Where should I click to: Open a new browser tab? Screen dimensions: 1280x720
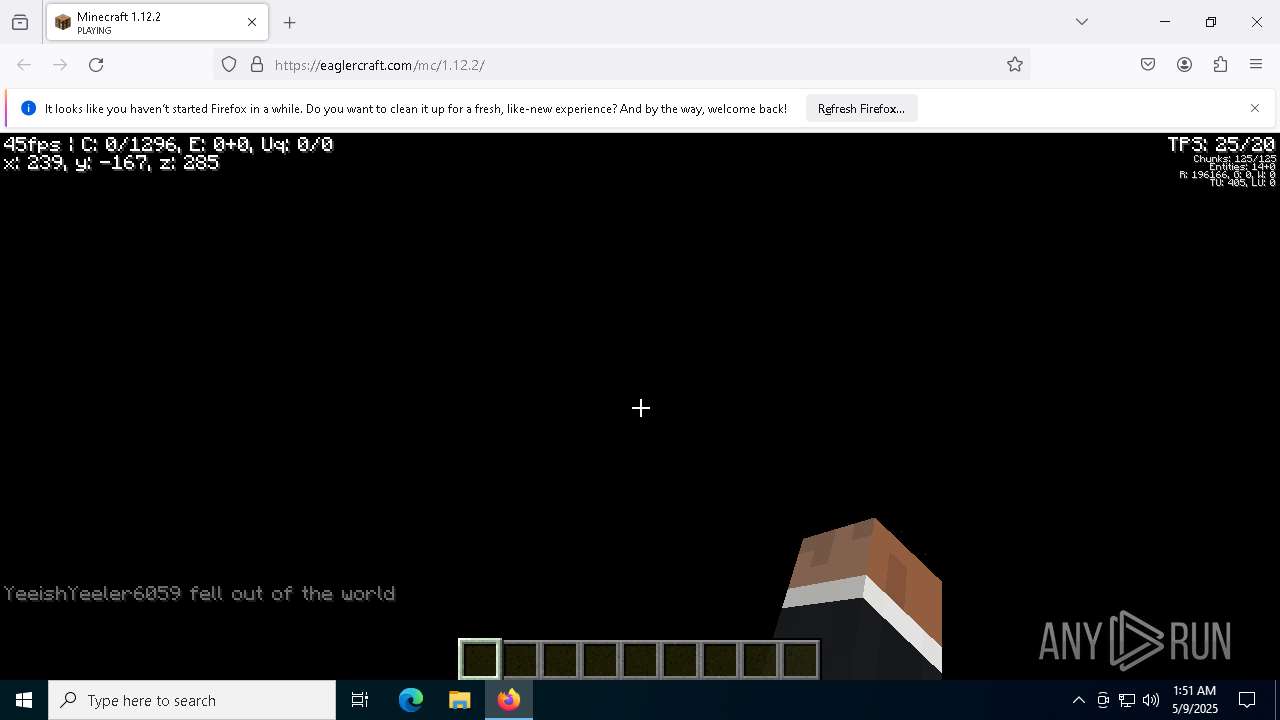point(290,22)
